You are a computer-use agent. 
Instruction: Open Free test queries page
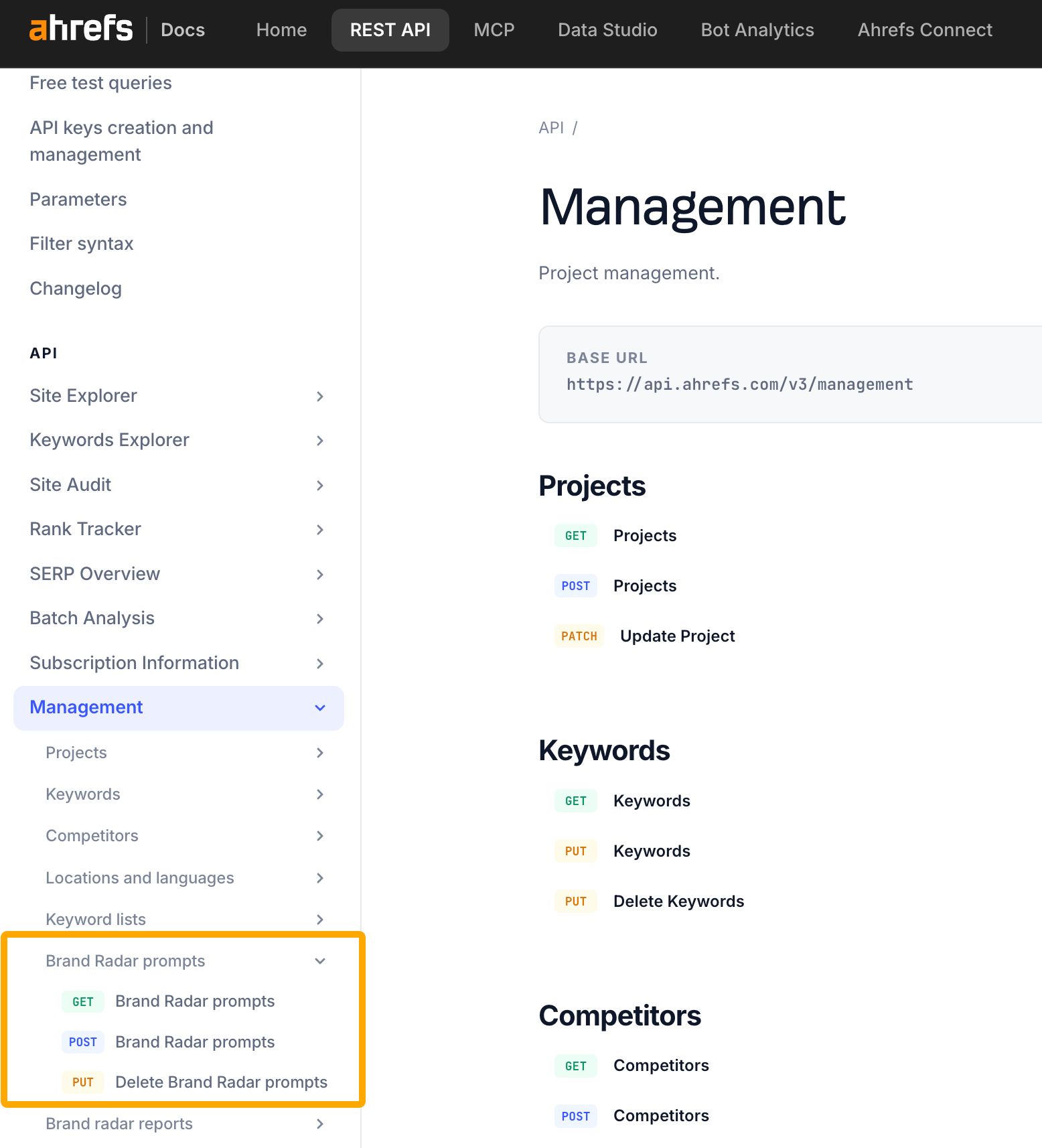[x=100, y=83]
